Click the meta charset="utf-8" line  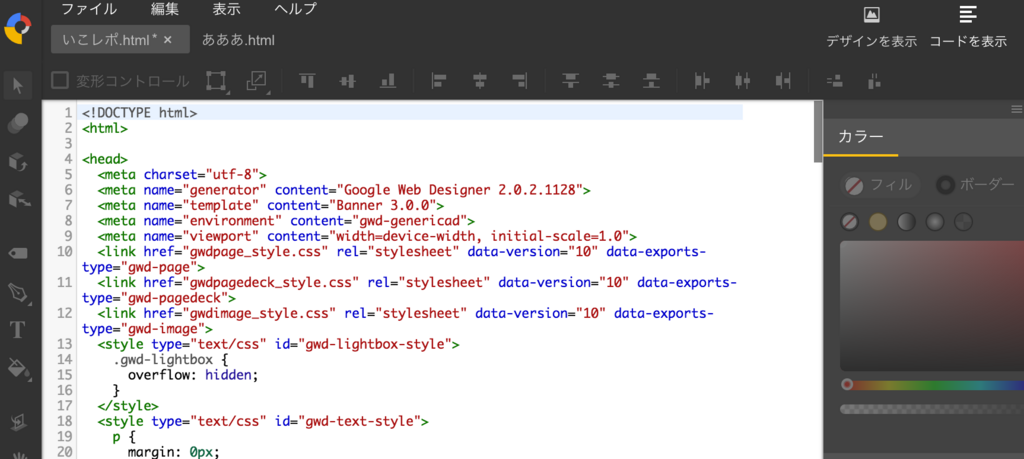coord(183,174)
